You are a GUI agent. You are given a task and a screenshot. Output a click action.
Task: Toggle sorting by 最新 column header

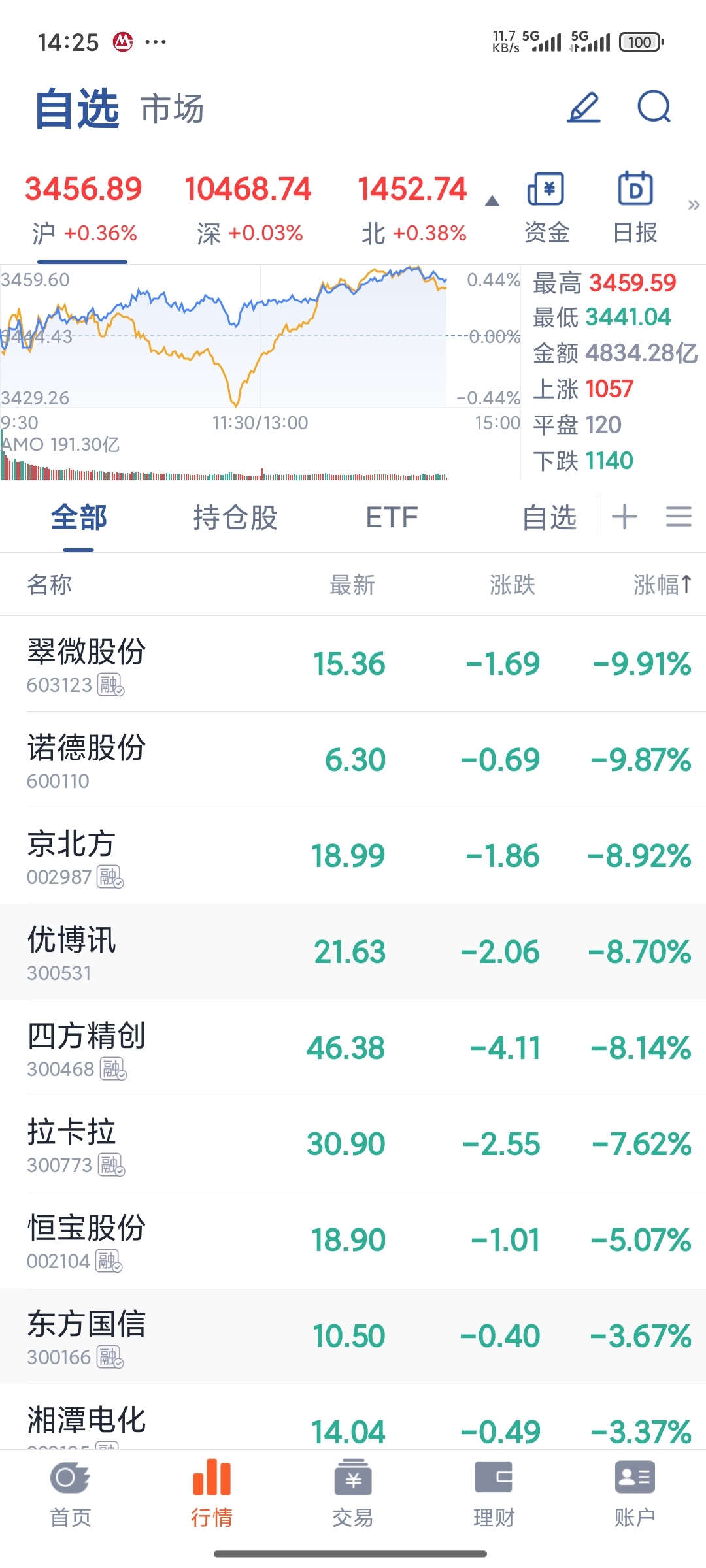[352, 585]
